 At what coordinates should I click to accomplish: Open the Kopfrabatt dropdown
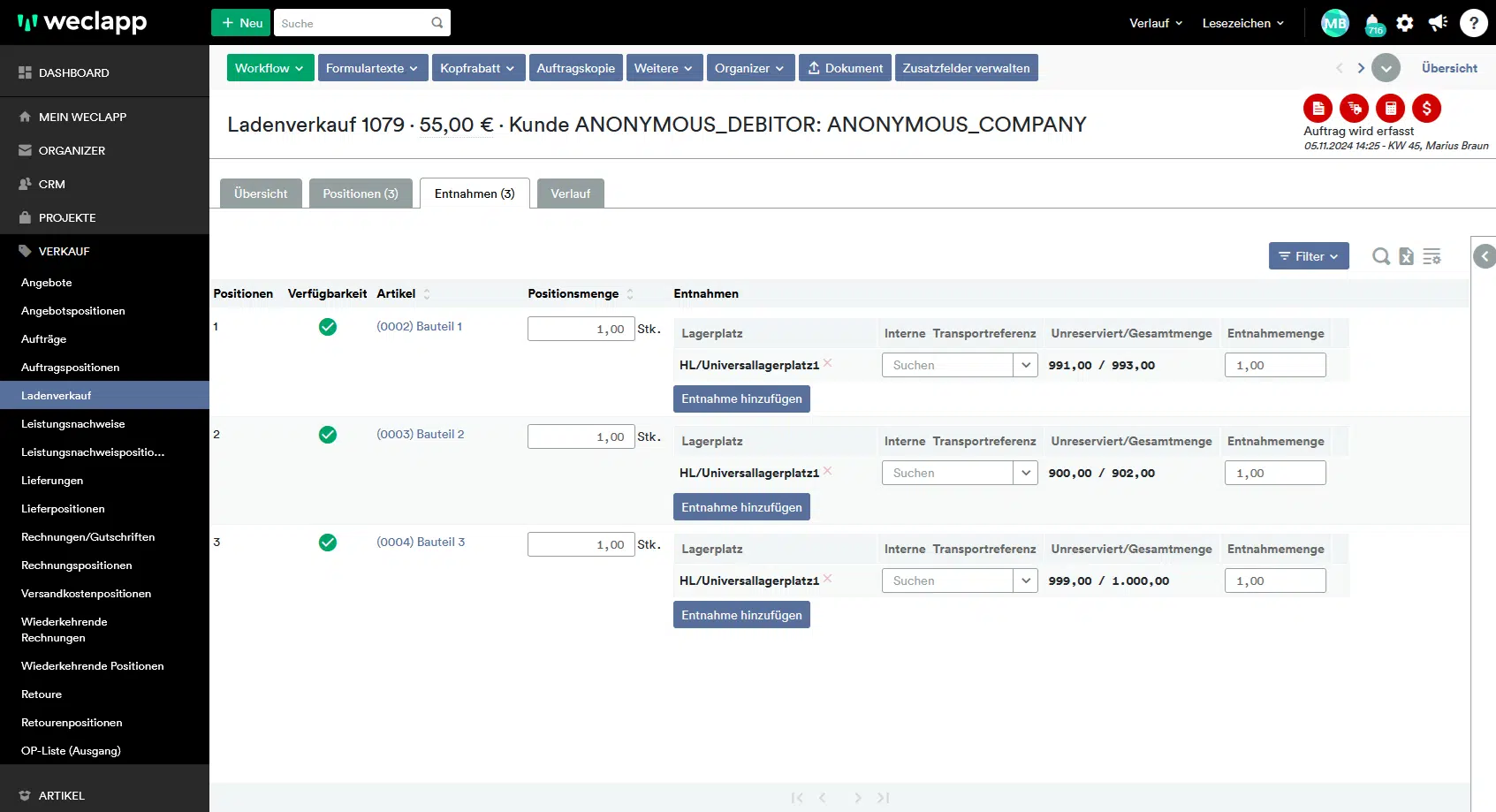coord(478,68)
